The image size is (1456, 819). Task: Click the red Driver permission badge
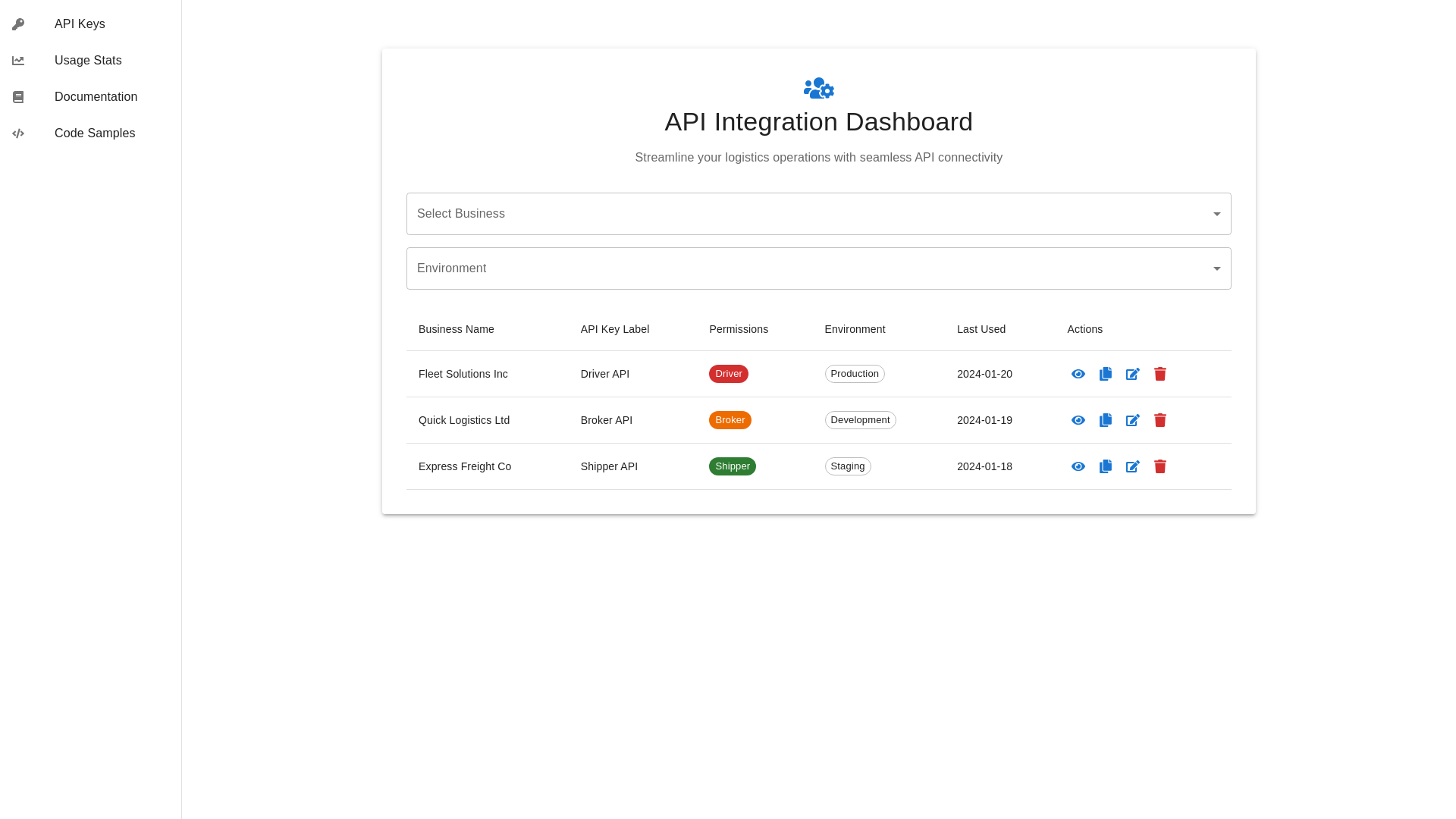pyautogui.click(x=728, y=374)
